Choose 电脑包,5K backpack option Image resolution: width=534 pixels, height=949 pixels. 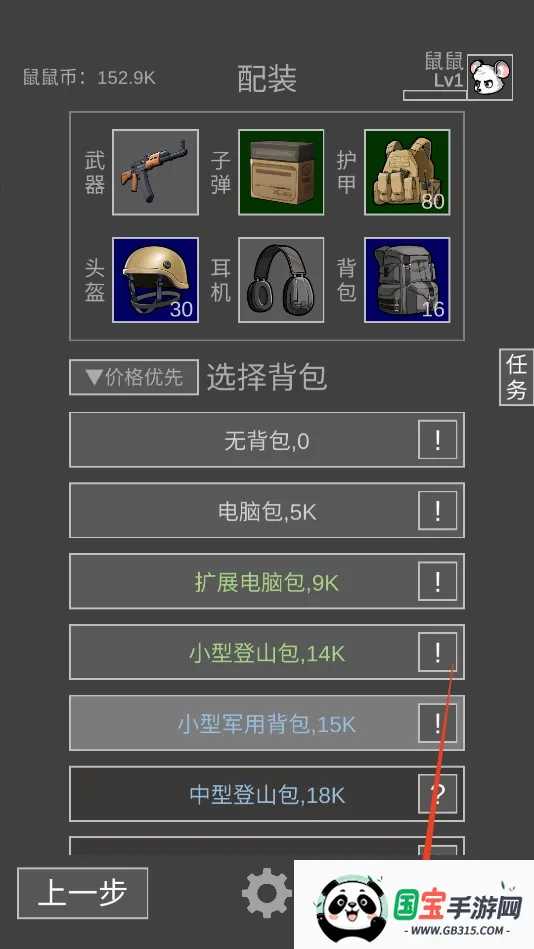click(x=267, y=511)
